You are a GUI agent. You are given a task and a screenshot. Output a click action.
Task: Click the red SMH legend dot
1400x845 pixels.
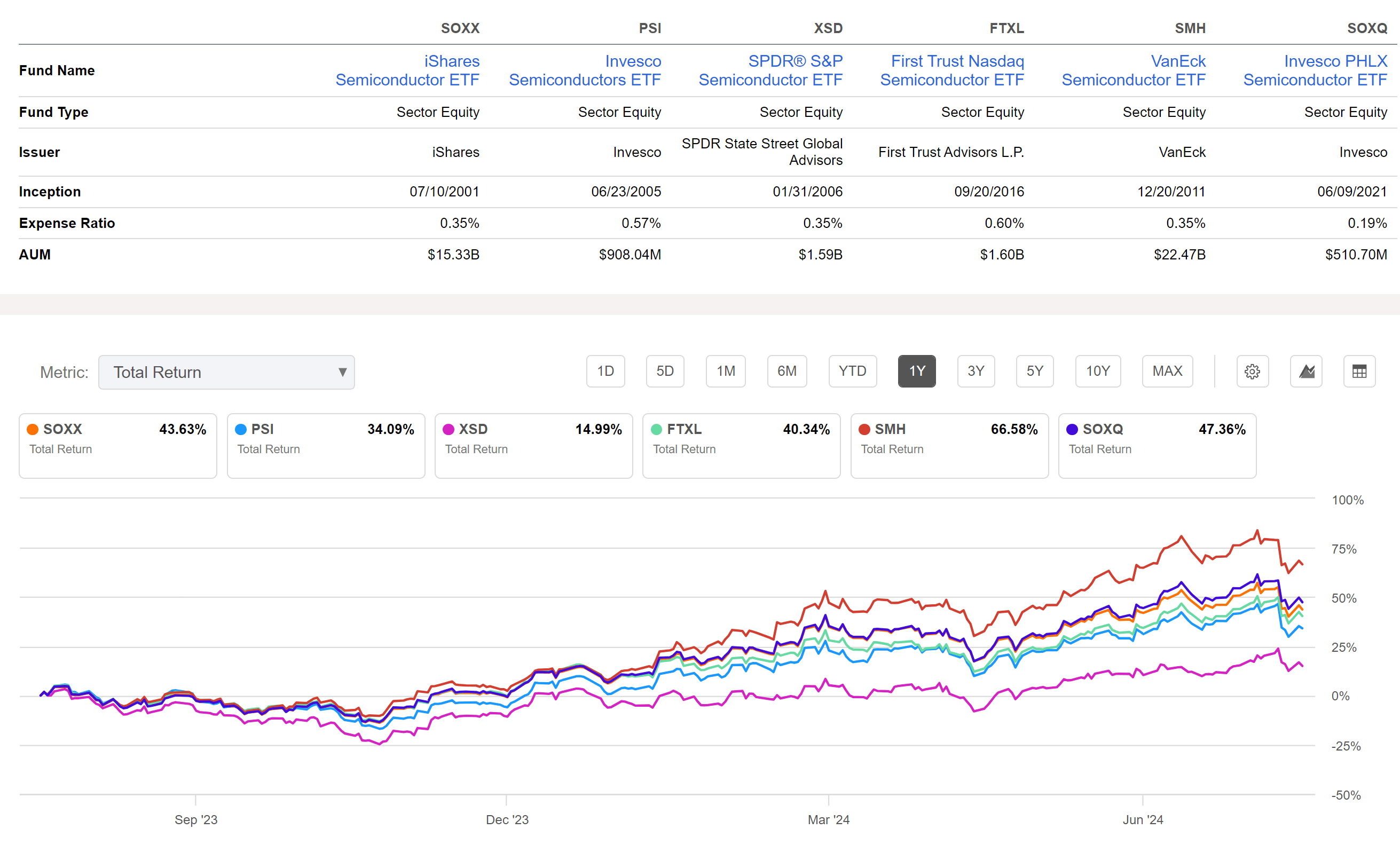tap(864, 429)
